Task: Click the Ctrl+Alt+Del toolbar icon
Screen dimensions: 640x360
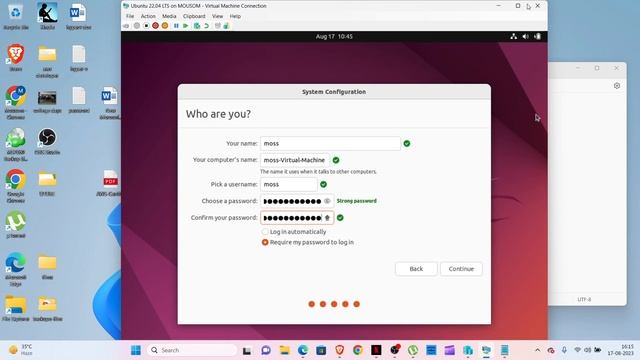Action: point(126,26)
